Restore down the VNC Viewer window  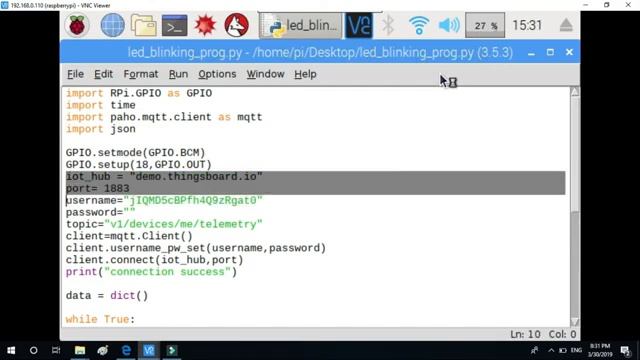click(607, 5)
